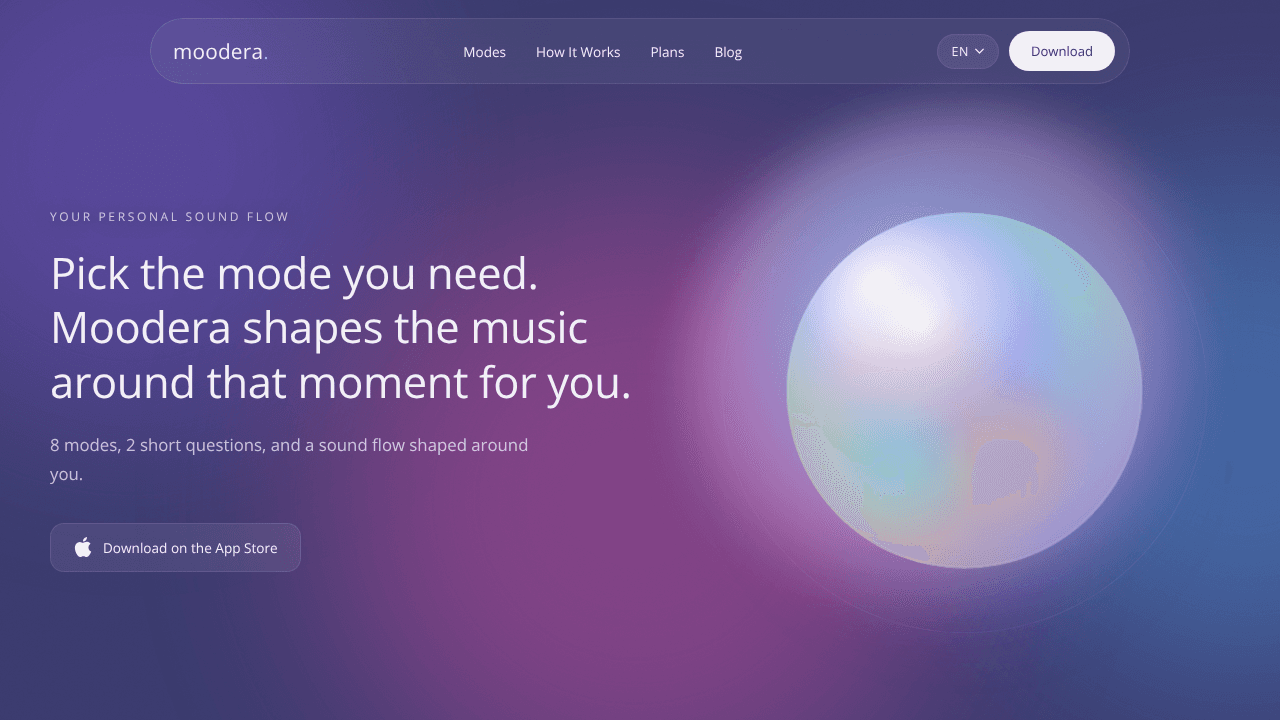
Task: Go to How It Works section
Action: tap(578, 52)
